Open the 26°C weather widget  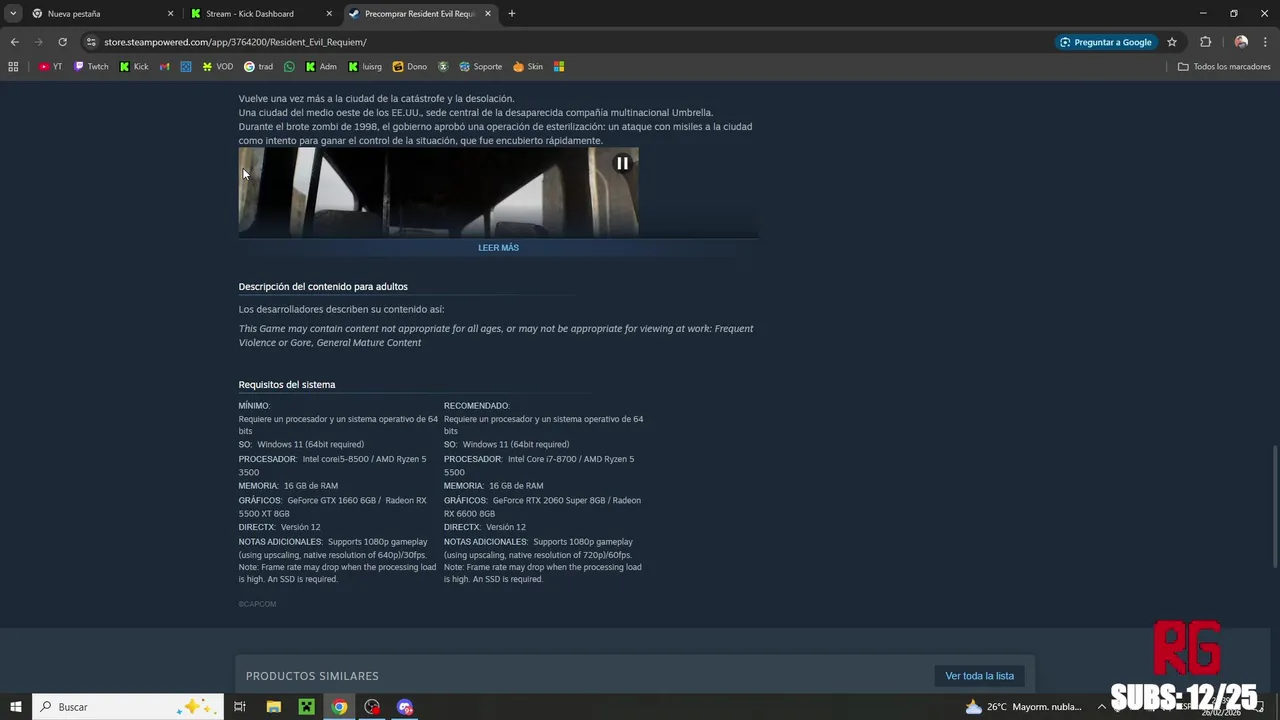click(x=1024, y=707)
